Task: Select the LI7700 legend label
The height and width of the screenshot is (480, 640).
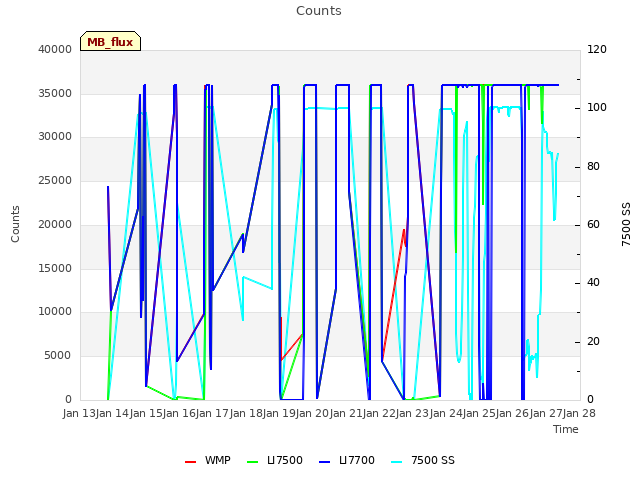Action: [357, 460]
